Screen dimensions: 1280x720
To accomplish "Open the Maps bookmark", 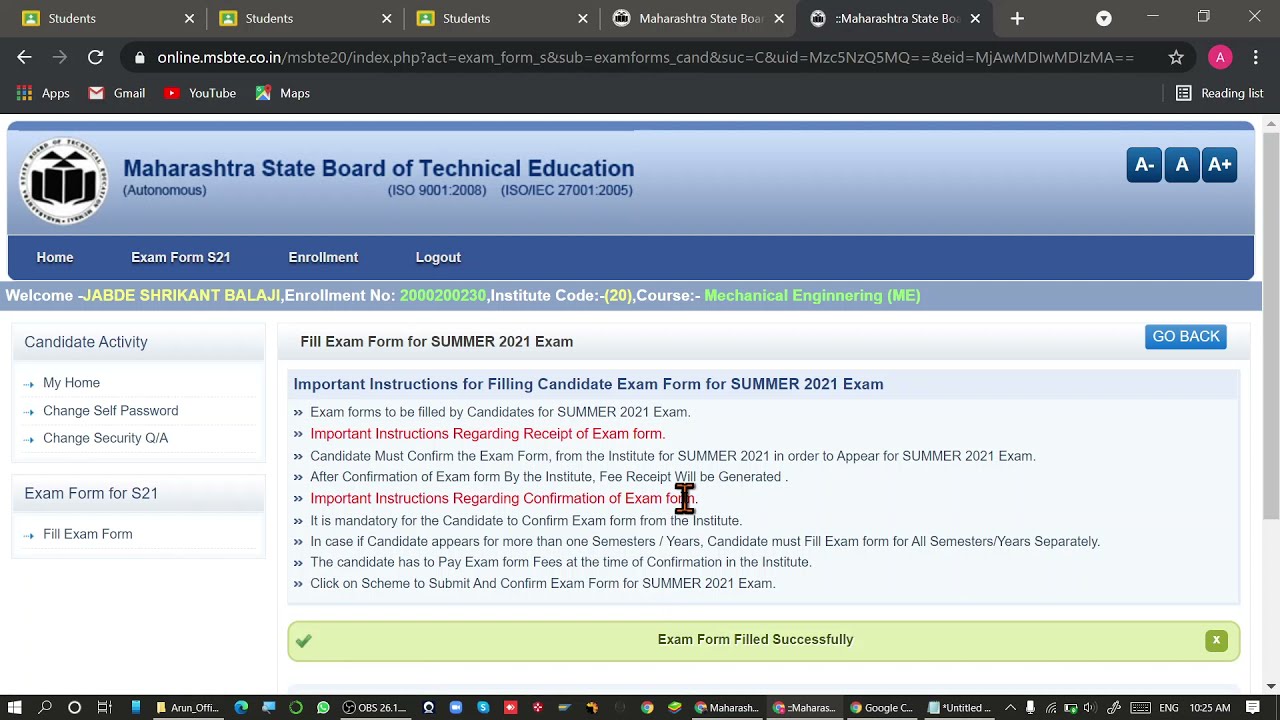I will pyautogui.click(x=282, y=93).
